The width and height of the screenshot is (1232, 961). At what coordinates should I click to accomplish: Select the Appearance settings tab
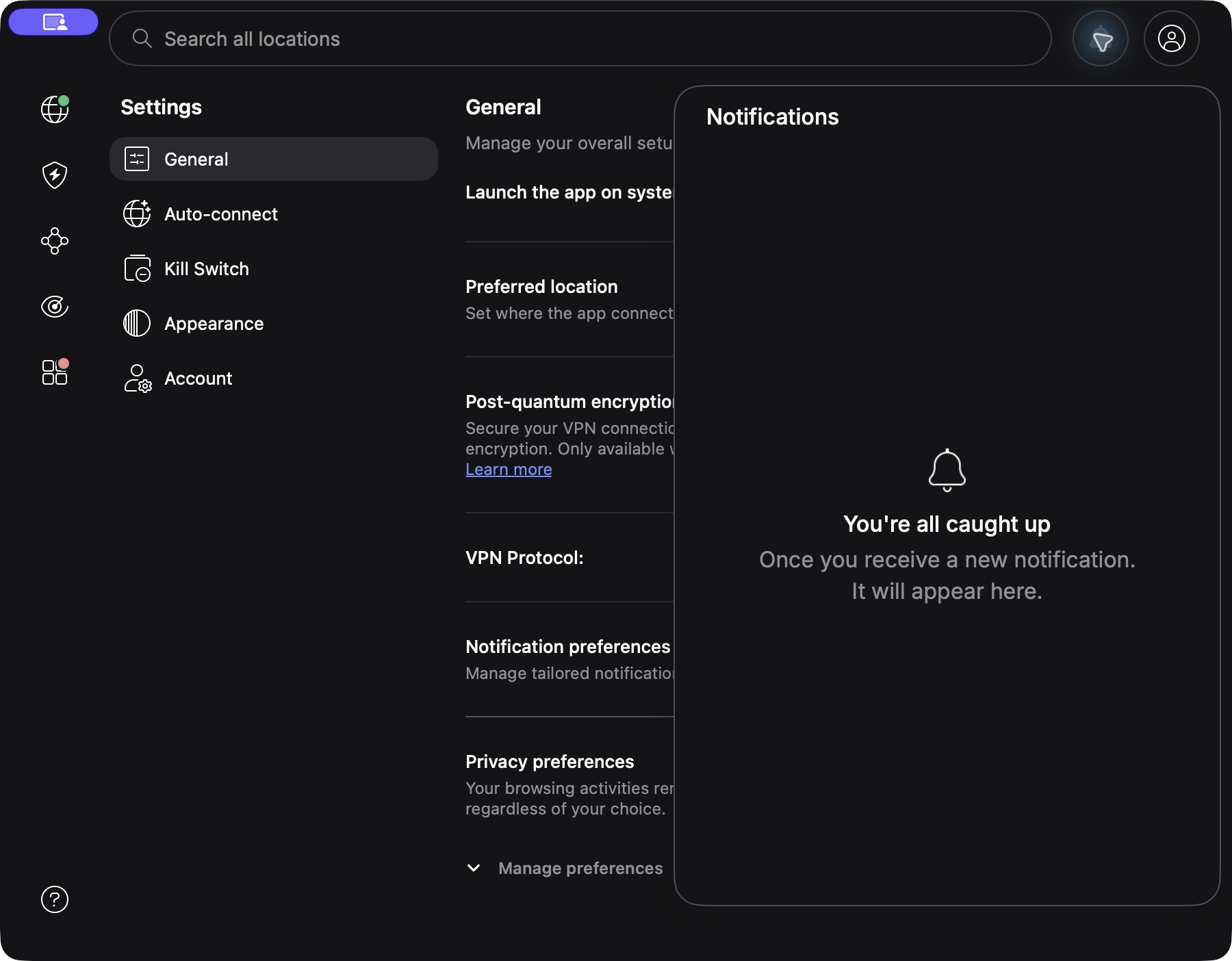click(x=274, y=323)
